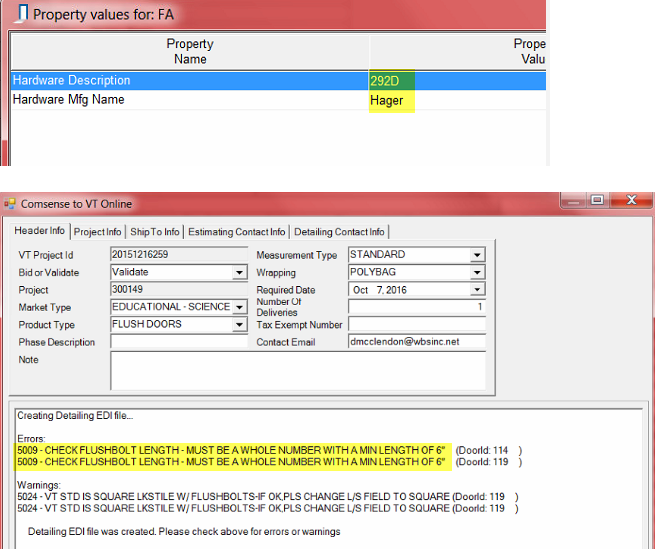Select the Detailing Contact Info tab
The image size is (655, 549).
click(x=339, y=232)
